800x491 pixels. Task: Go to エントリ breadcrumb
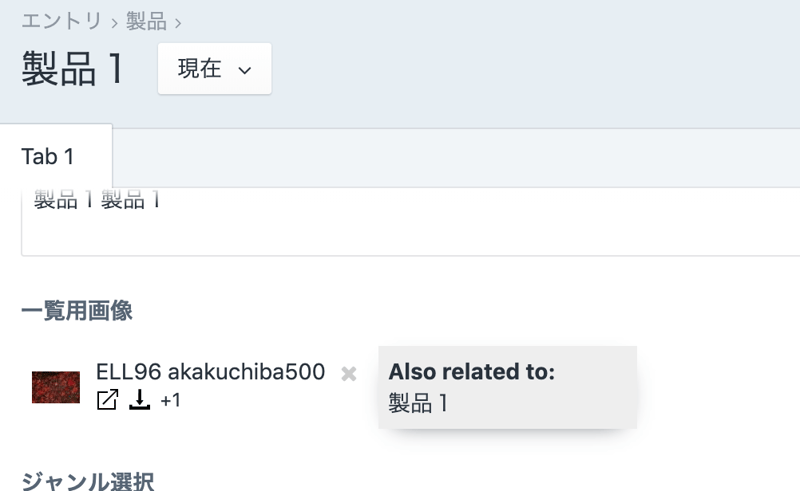[x=62, y=21]
